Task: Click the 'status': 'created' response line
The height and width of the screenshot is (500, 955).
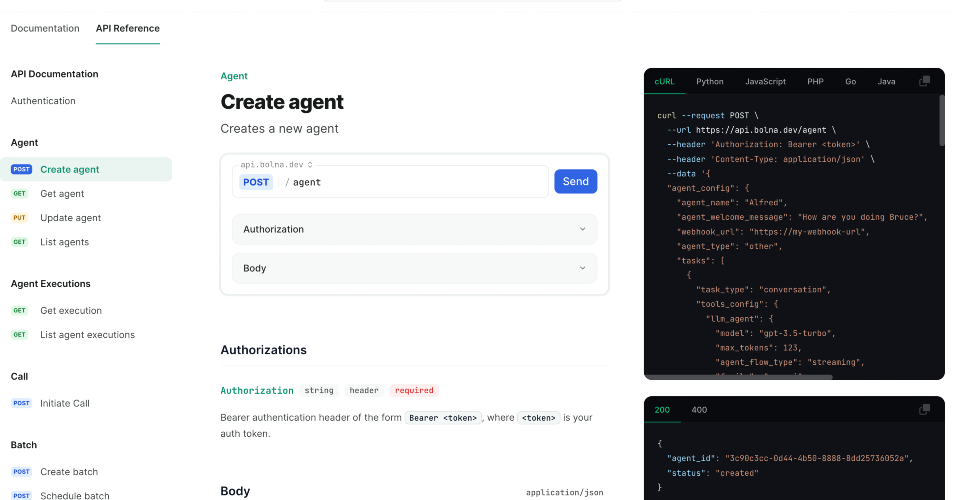Action: [x=713, y=473]
